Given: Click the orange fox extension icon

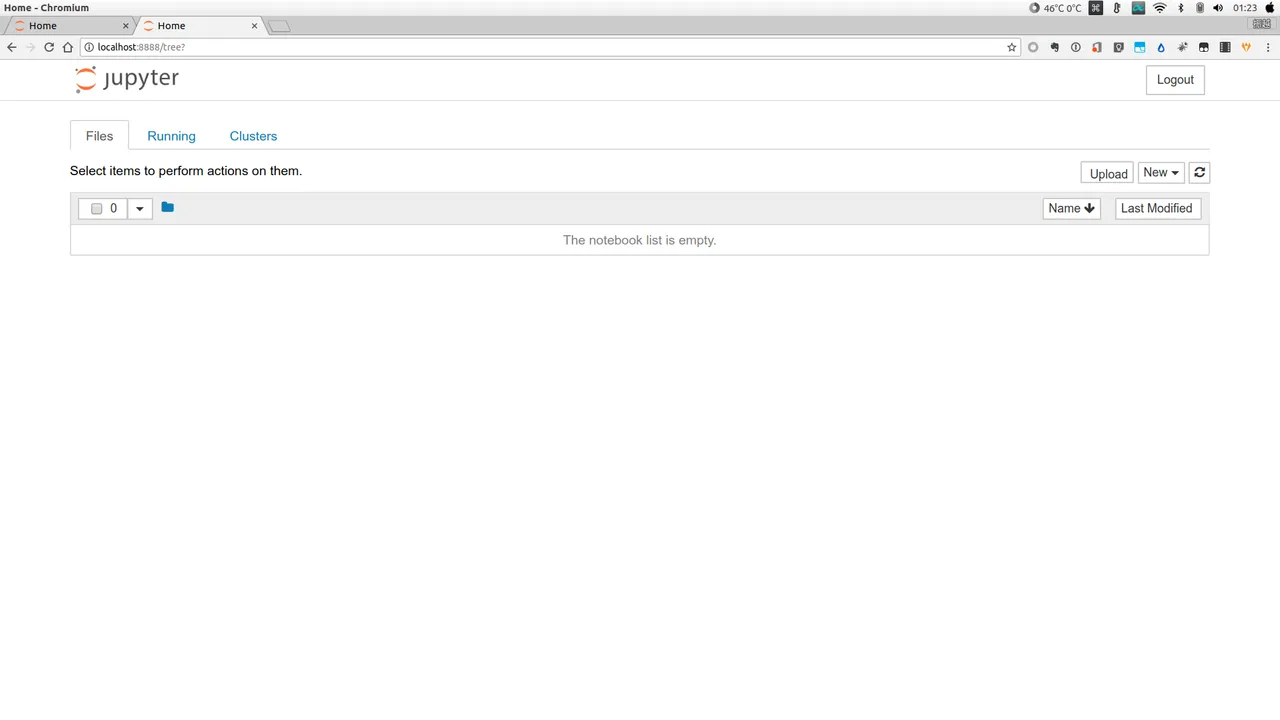Looking at the screenshot, I should point(1246,47).
